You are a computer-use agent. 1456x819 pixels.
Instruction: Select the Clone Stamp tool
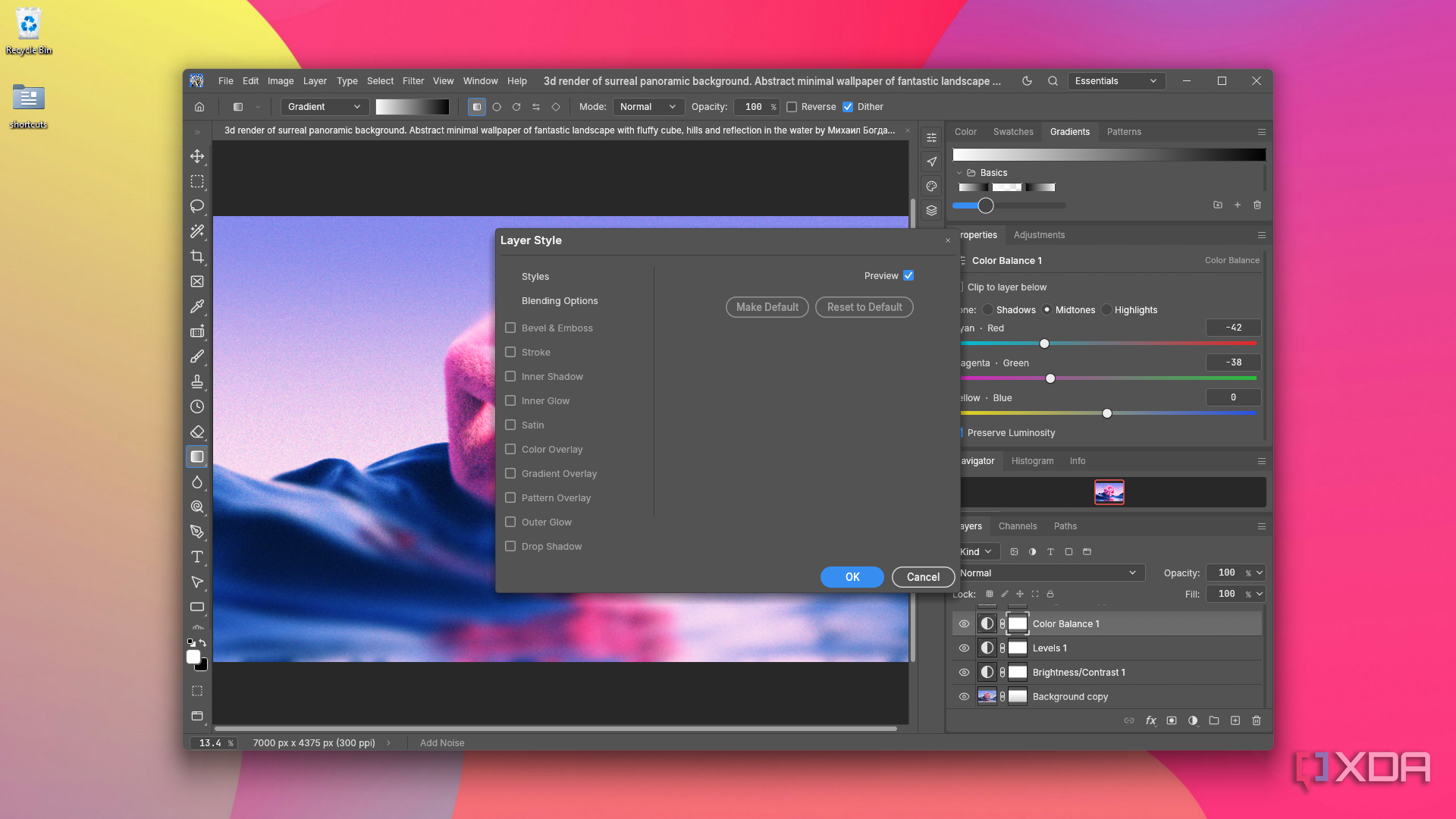pyautogui.click(x=197, y=381)
